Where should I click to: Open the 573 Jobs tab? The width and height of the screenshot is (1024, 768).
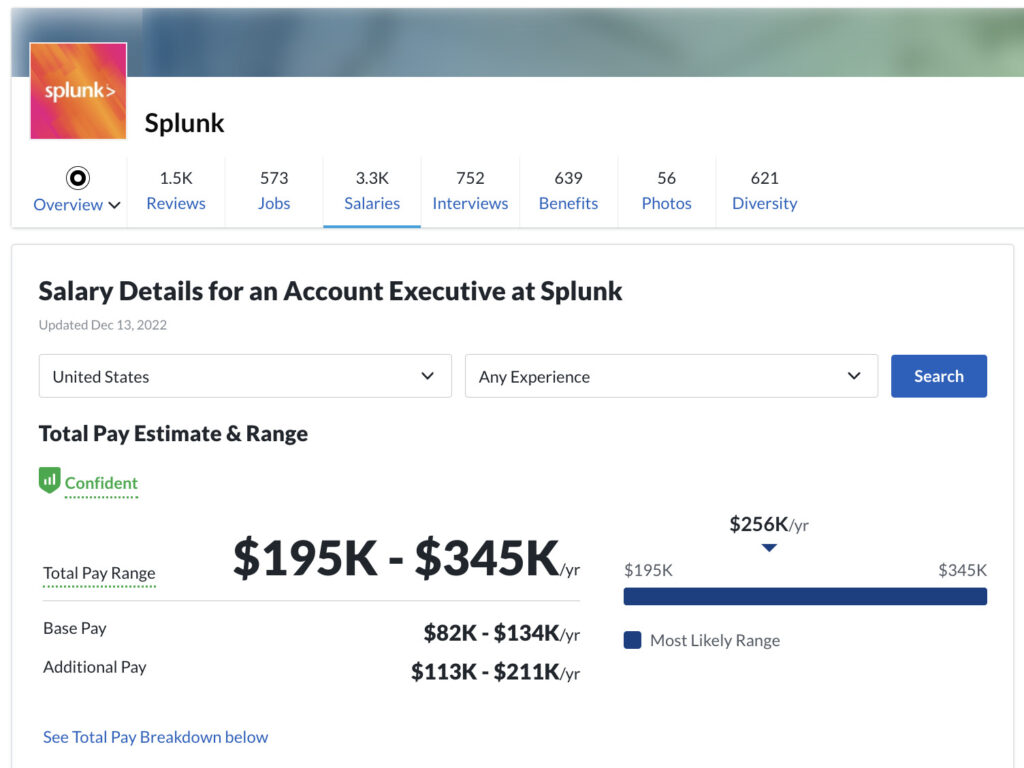pos(274,191)
